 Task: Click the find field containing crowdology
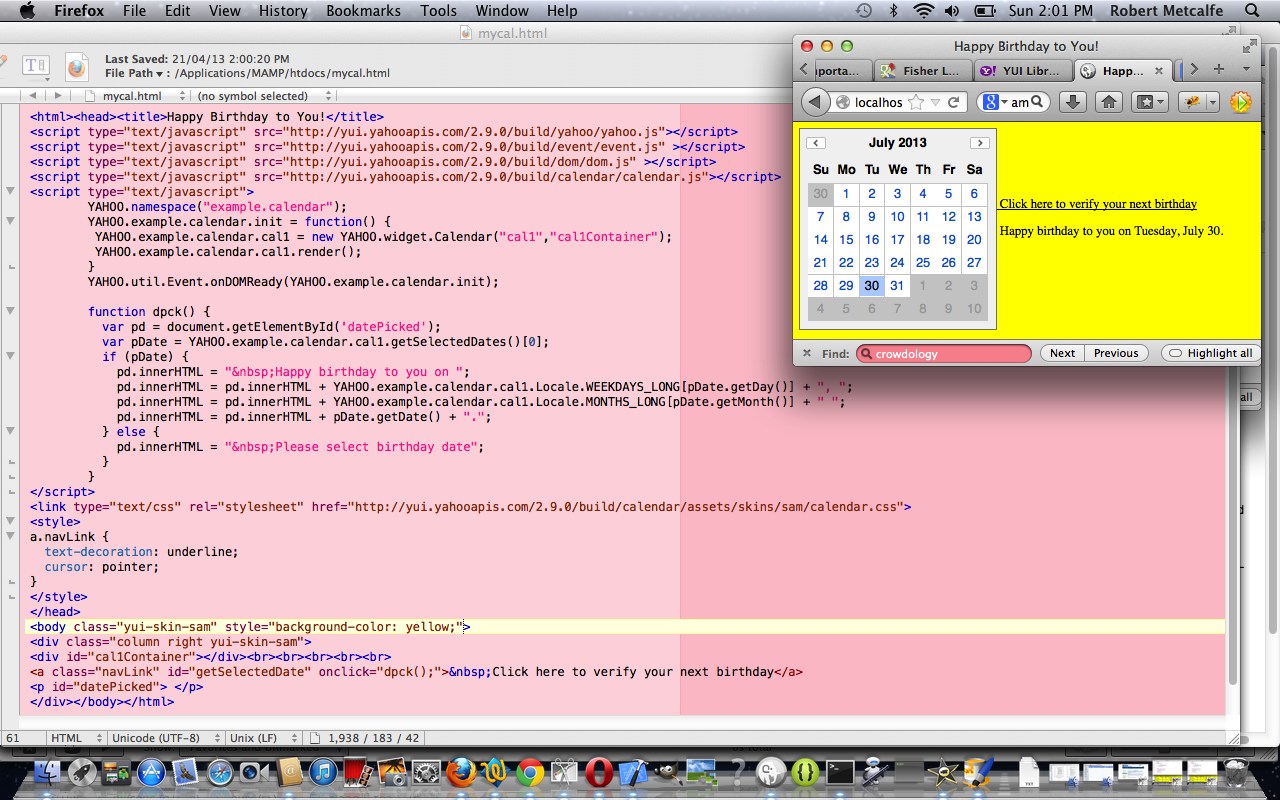(x=943, y=353)
